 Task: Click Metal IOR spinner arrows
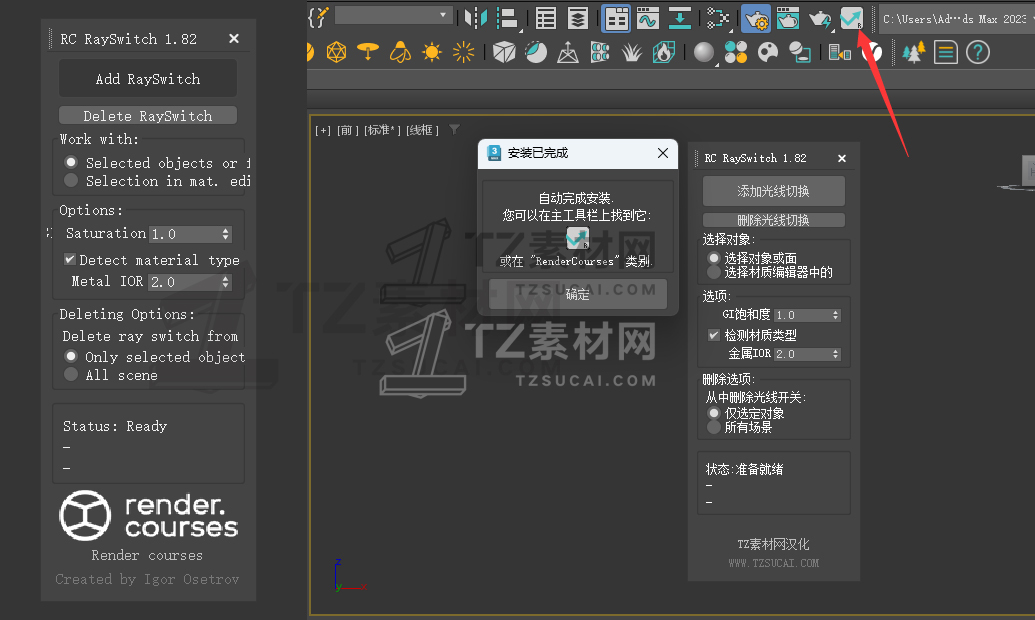coord(226,282)
